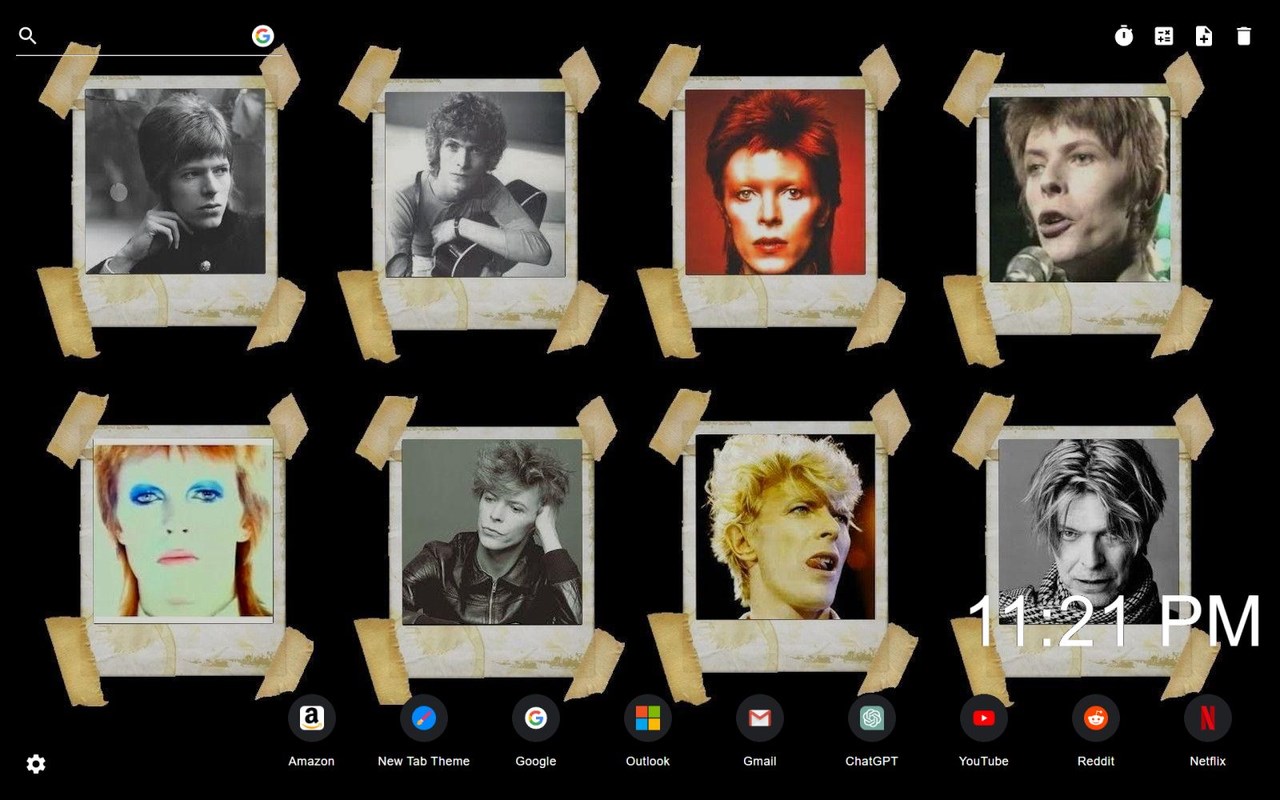Open the Amazon shortcut icon
Image resolution: width=1280 pixels, height=800 pixels.
click(312, 718)
